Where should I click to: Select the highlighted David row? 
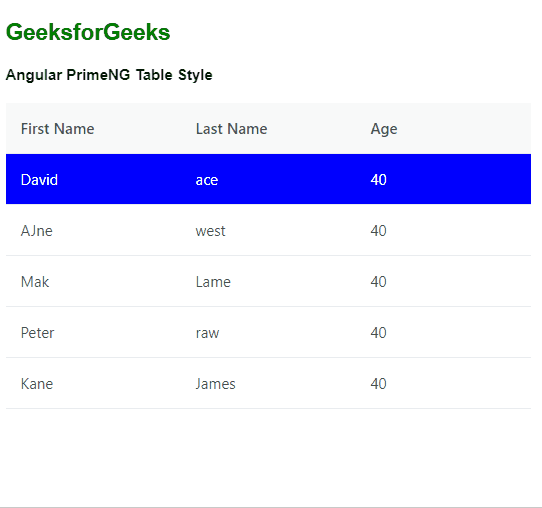(269, 179)
